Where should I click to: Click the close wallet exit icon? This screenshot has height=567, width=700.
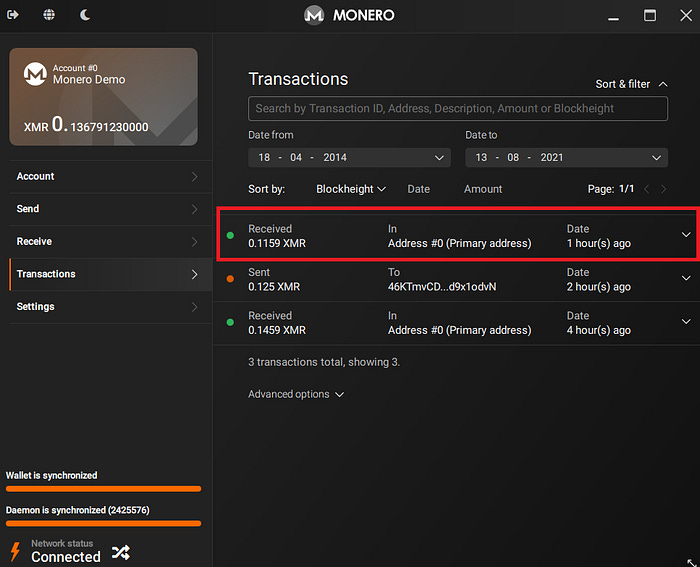coord(12,15)
